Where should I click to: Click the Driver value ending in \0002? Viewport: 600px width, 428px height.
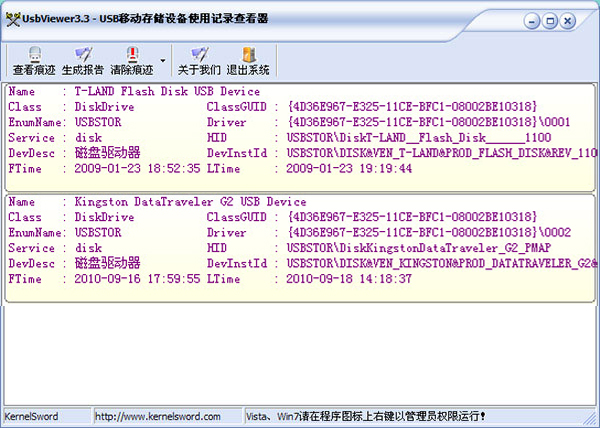pos(429,232)
